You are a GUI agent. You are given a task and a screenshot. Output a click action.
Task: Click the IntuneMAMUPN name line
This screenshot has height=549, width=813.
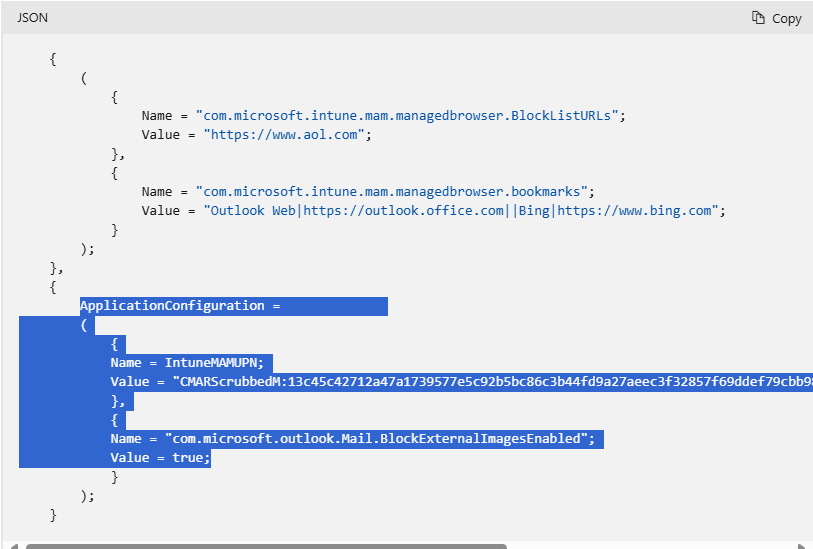coord(187,363)
